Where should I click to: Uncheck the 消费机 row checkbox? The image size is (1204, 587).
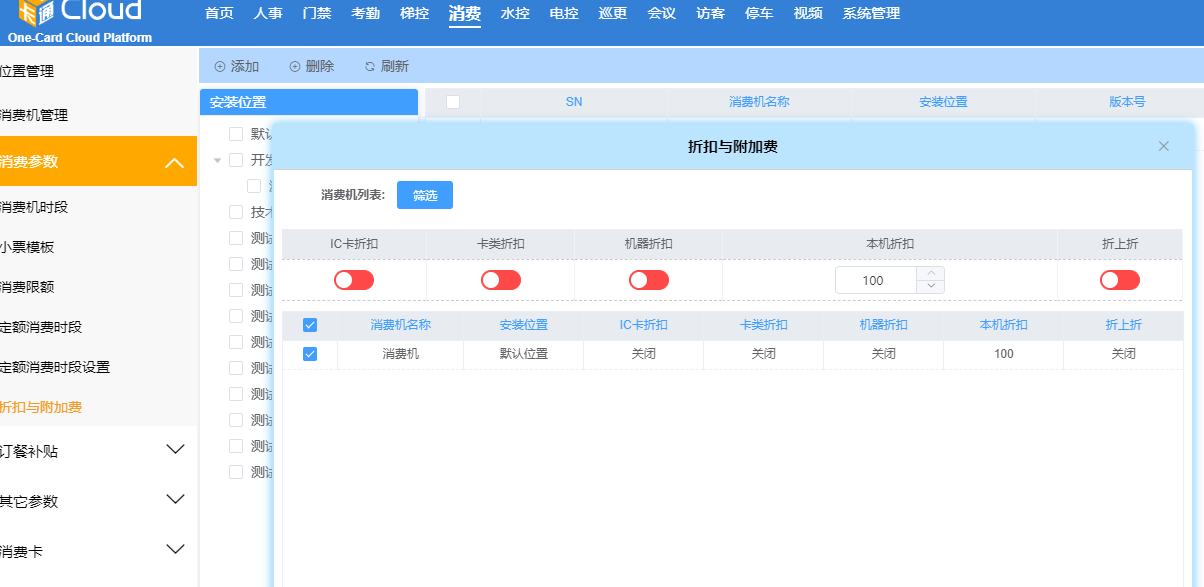tap(310, 354)
